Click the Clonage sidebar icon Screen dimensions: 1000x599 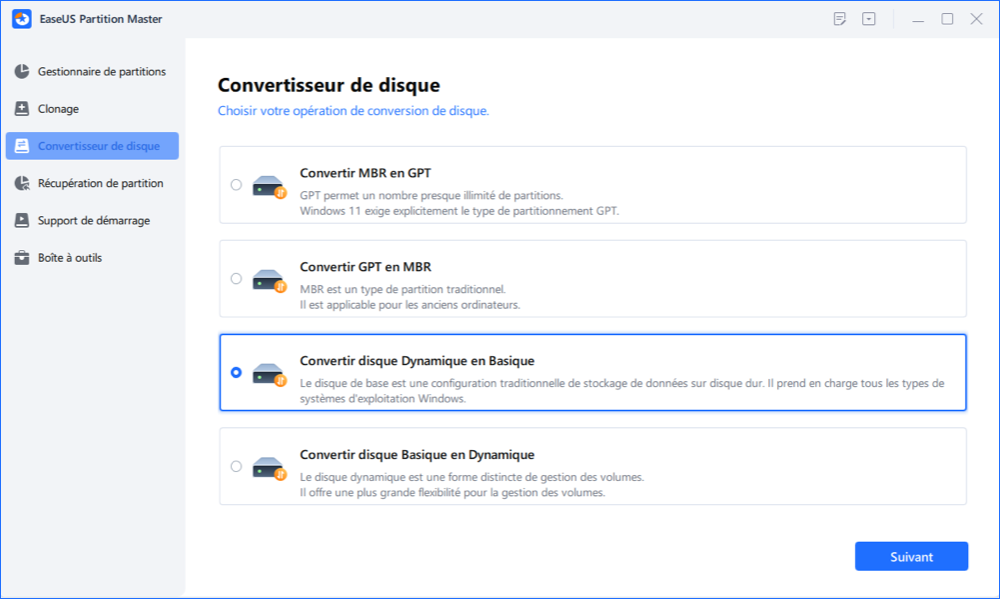pos(21,109)
